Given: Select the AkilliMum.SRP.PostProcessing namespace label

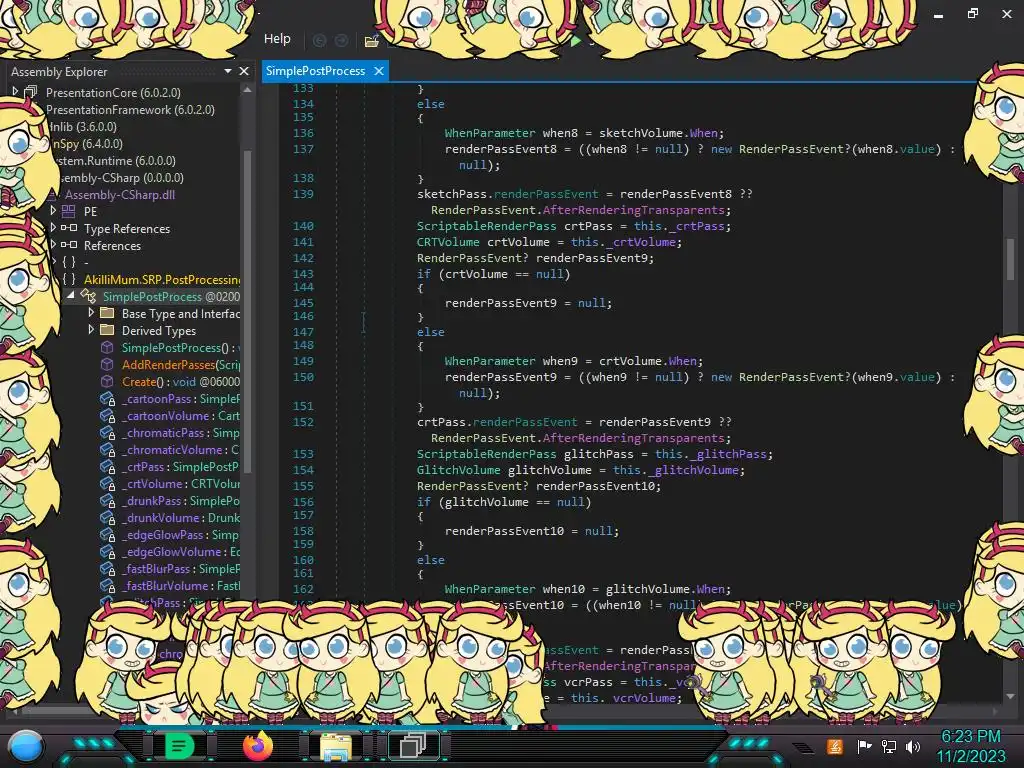Looking at the screenshot, I should click(x=161, y=280).
